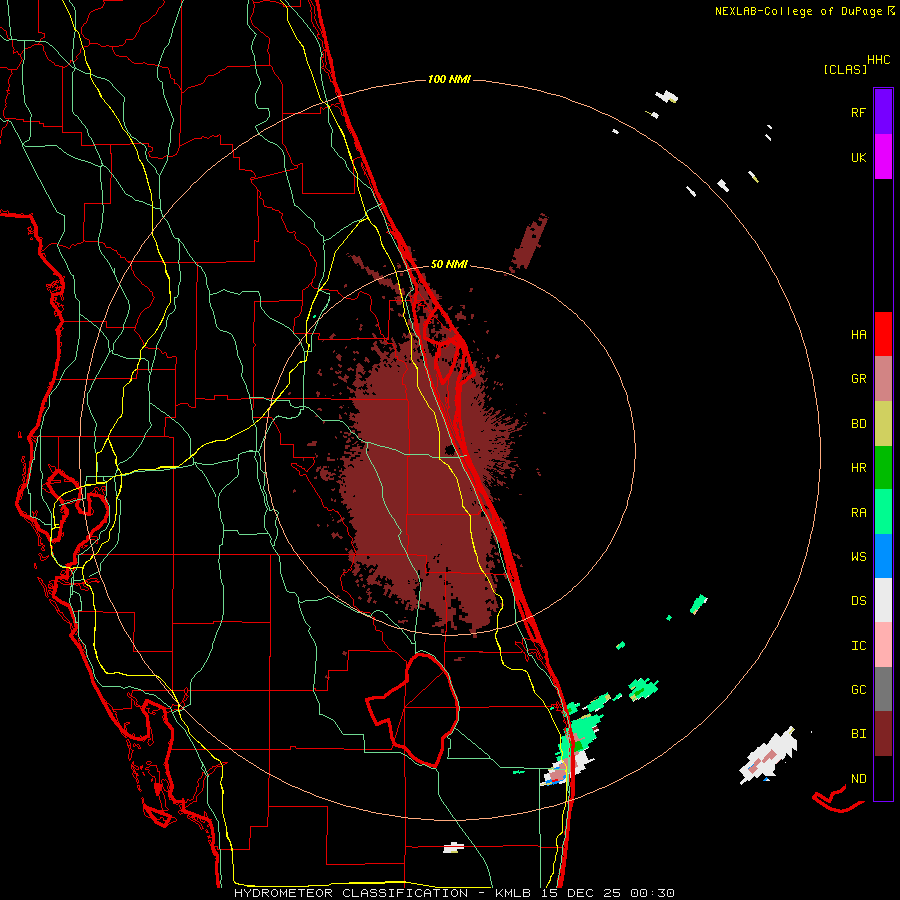Click the HR legend label
Image resolution: width=900 pixels, height=900 pixels.
(858, 468)
